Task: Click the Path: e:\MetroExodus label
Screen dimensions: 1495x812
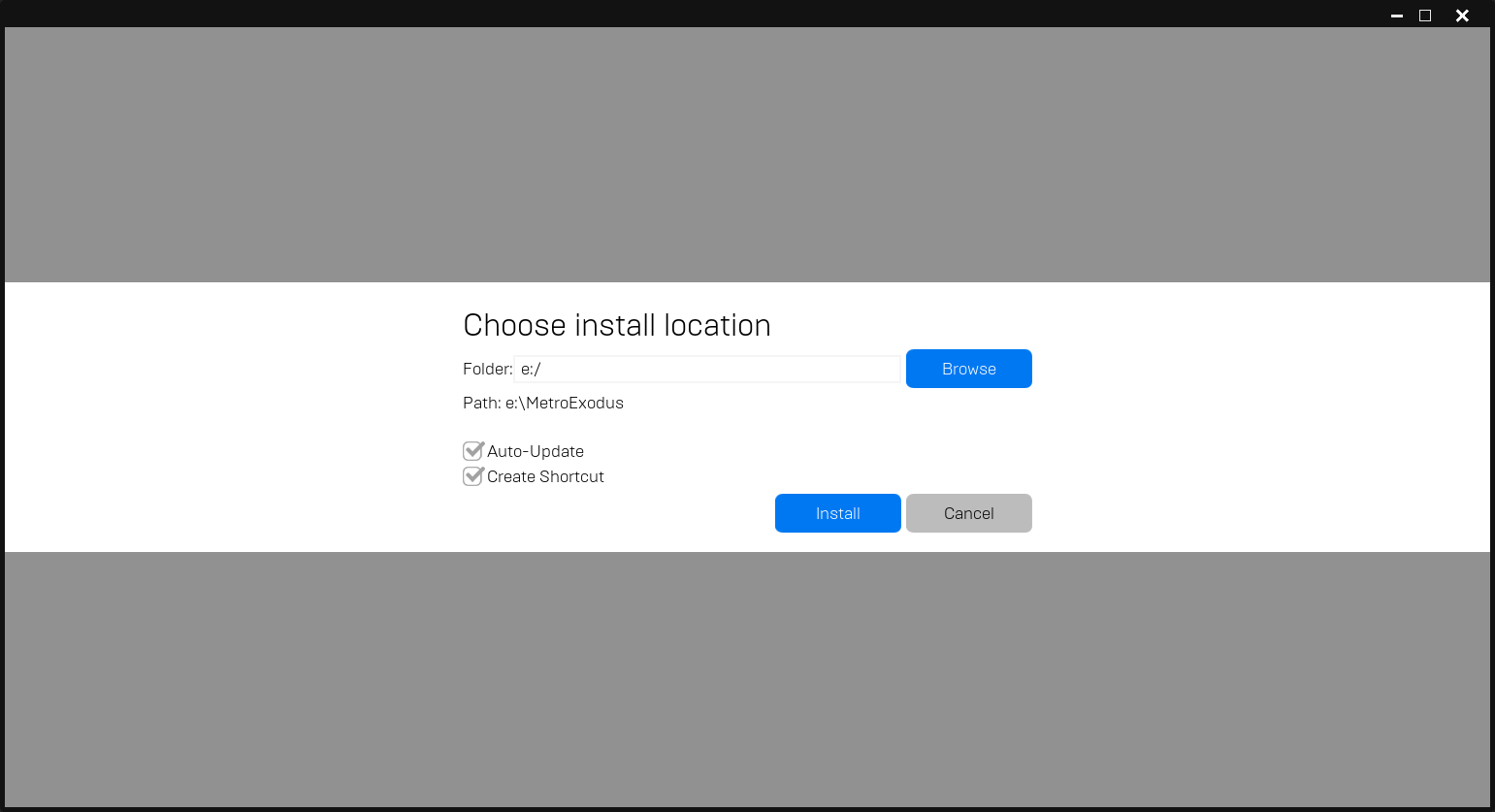Action: coord(543,403)
